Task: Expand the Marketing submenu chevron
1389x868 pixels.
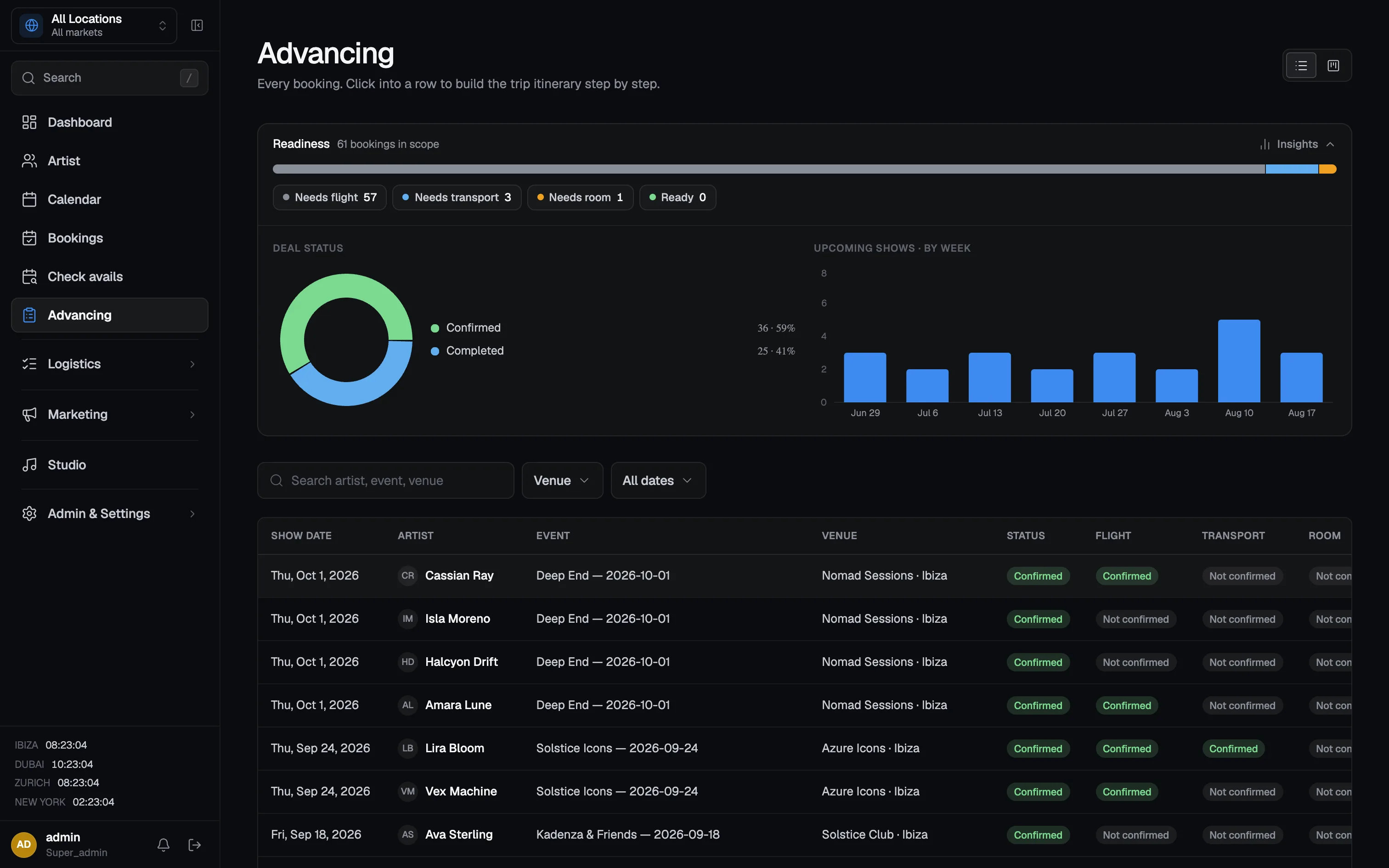Action: tap(192, 414)
